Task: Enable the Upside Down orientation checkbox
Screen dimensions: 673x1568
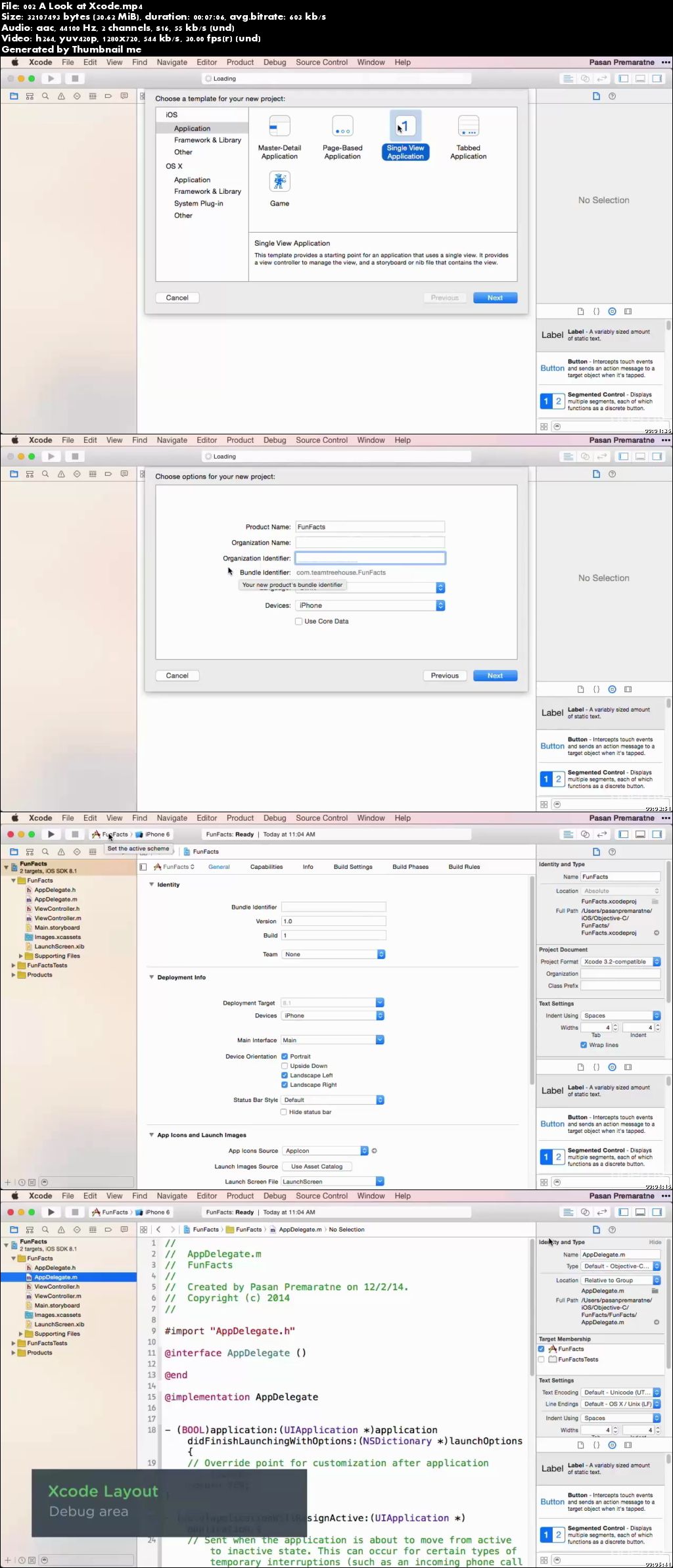Action: click(x=285, y=1066)
